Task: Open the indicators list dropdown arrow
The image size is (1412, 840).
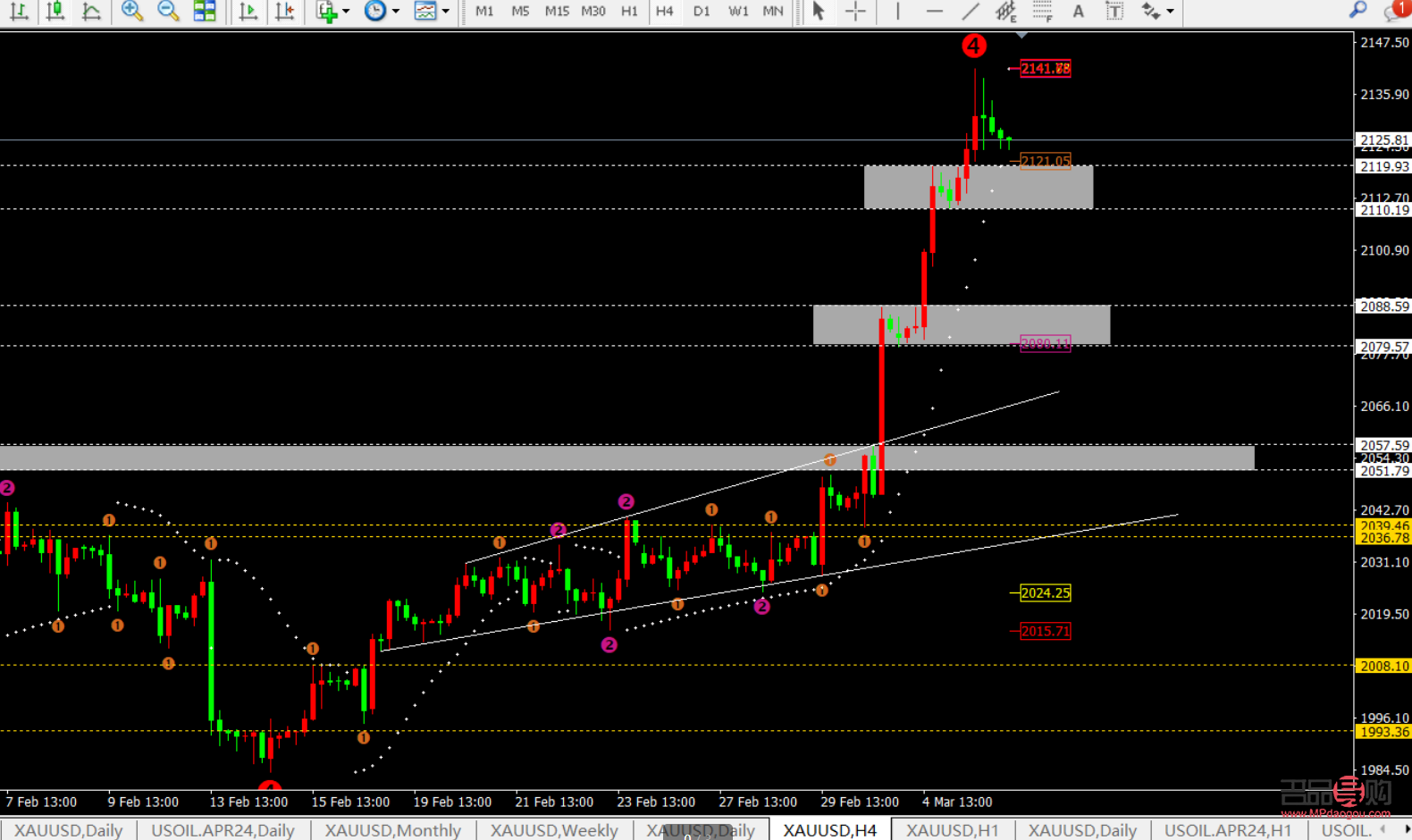Action: (x=346, y=12)
